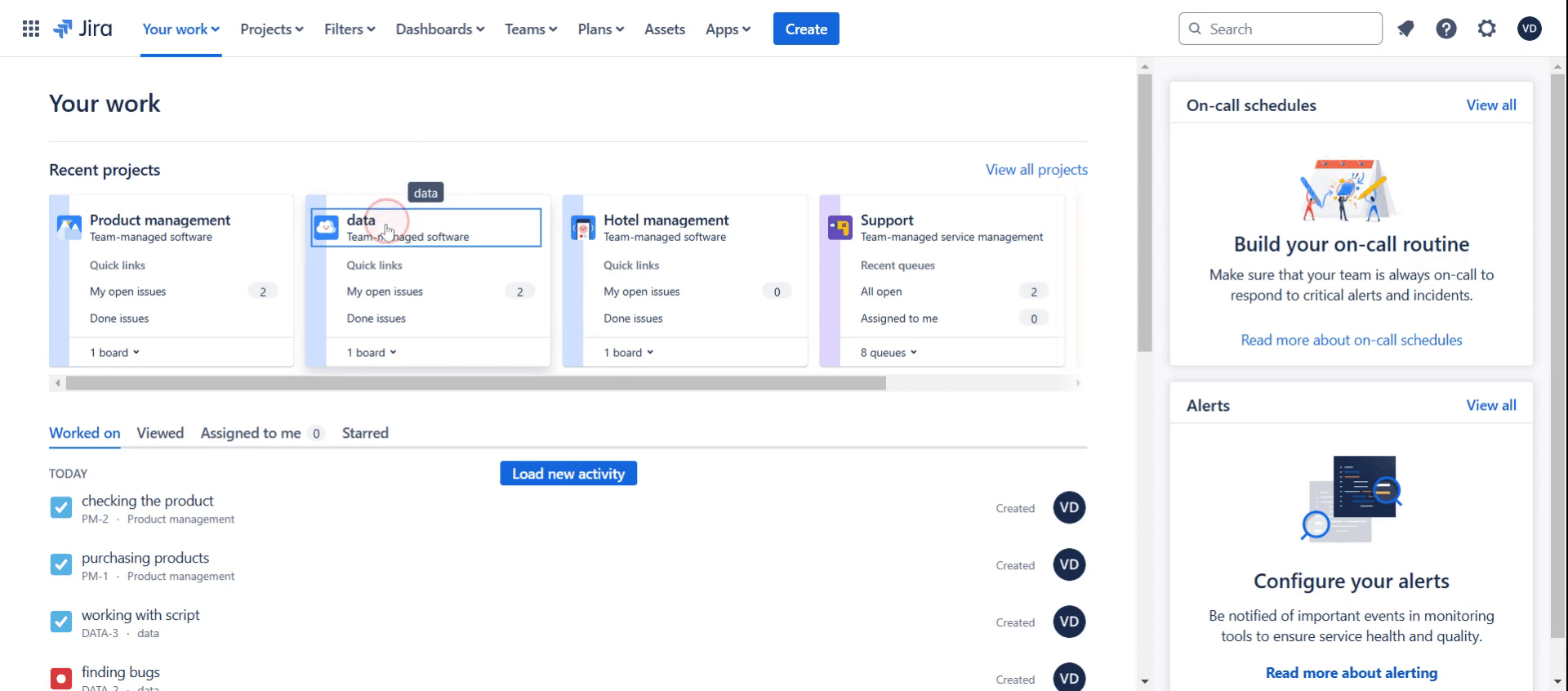Open the Teams dropdown menu
The height and width of the screenshot is (691, 1568).
coord(531,29)
